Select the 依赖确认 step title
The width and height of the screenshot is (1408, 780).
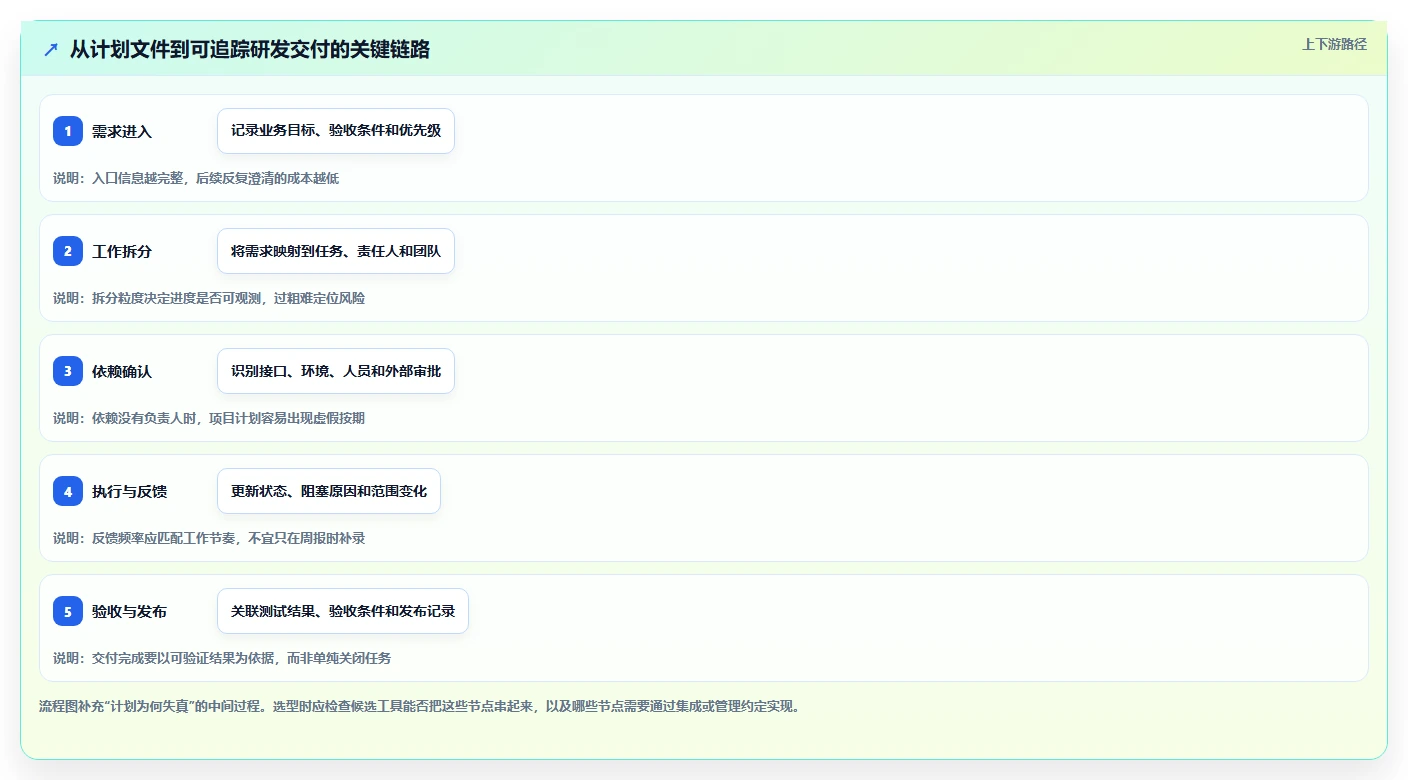click(122, 371)
